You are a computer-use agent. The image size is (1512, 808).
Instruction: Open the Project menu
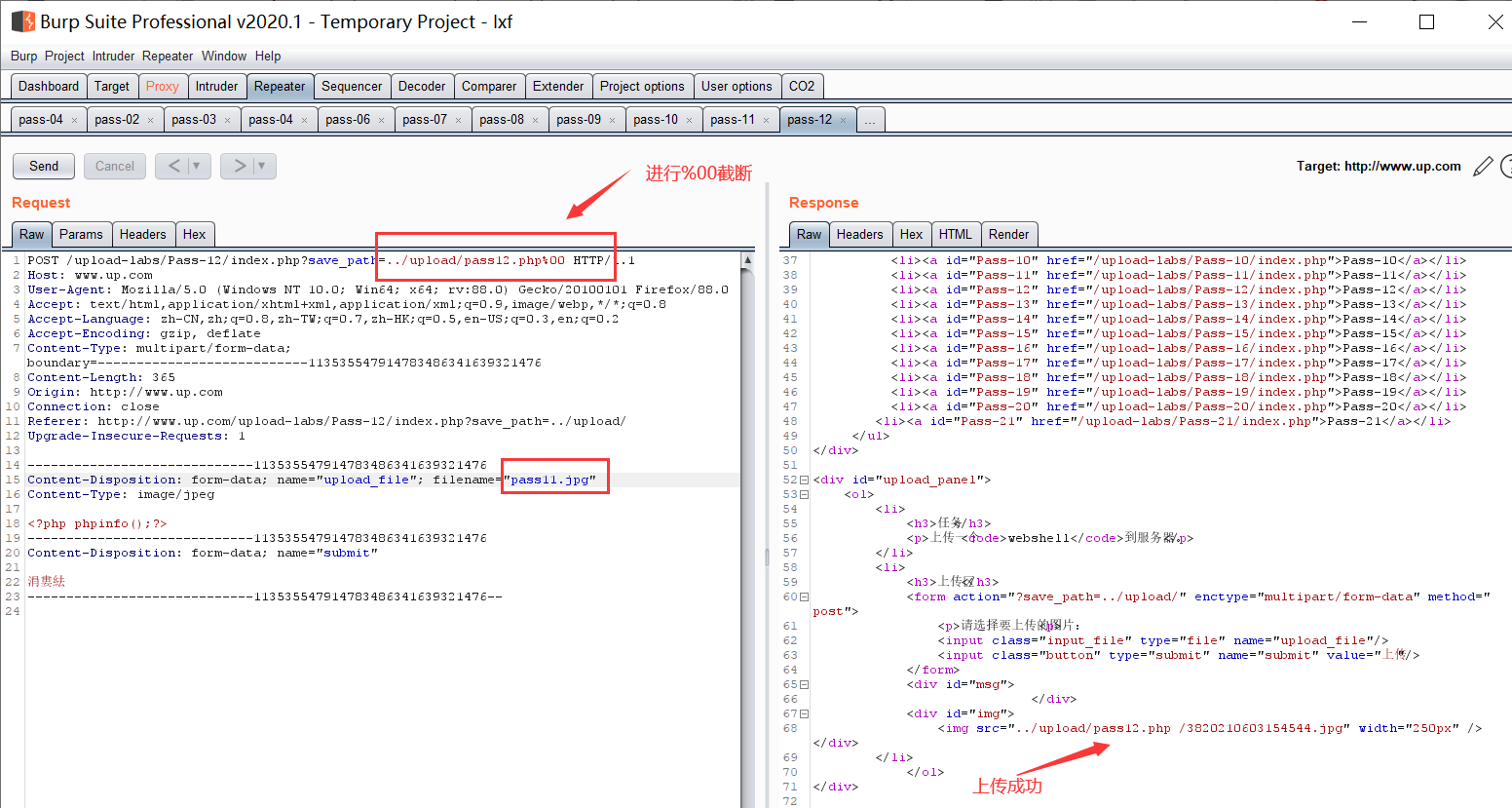64,57
